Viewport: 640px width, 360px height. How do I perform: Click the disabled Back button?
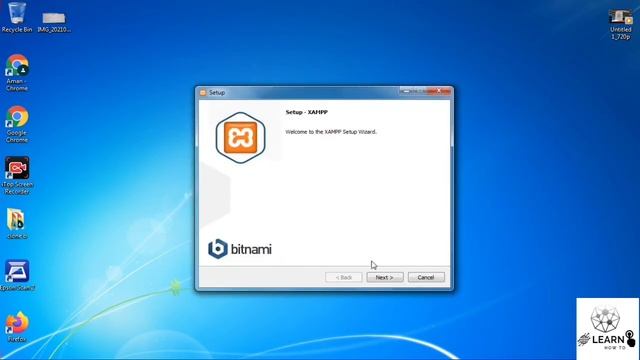(343, 277)
